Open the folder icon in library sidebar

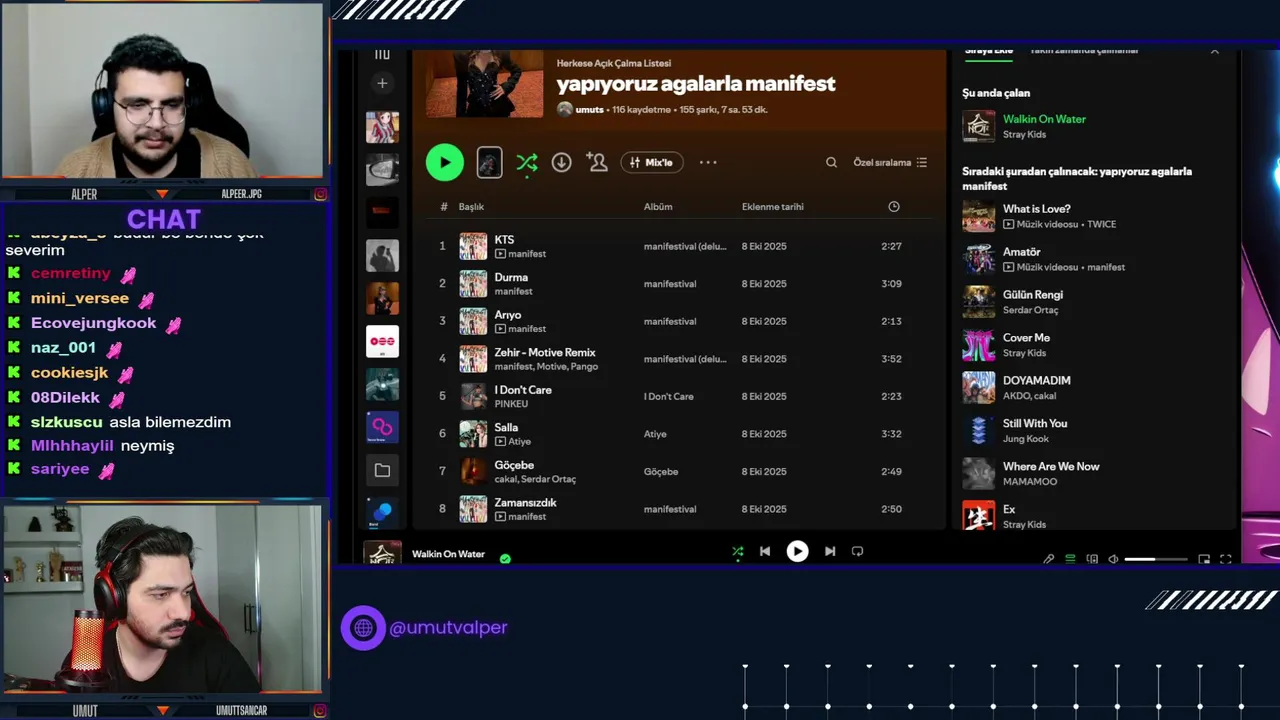tap(382, 470)
